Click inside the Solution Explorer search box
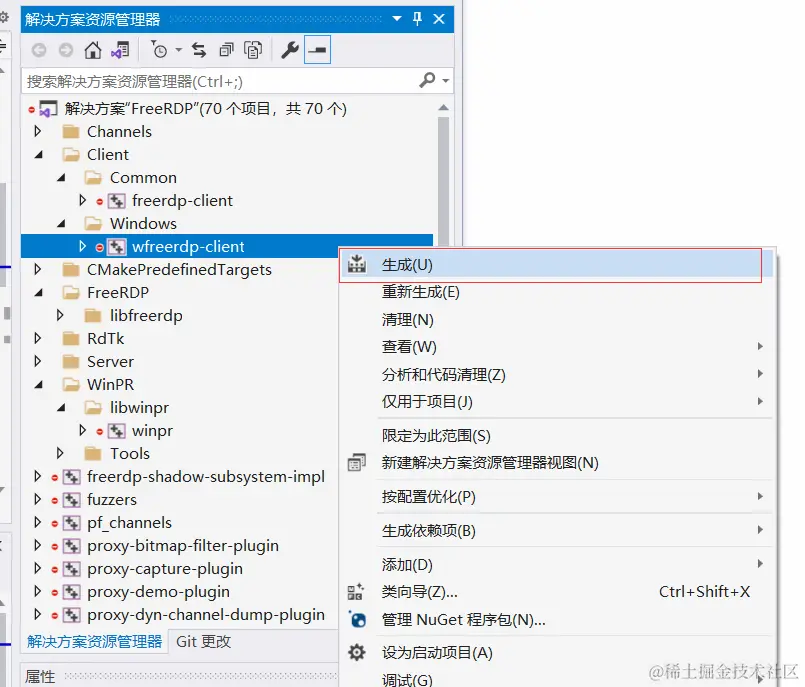 (200, 80)
